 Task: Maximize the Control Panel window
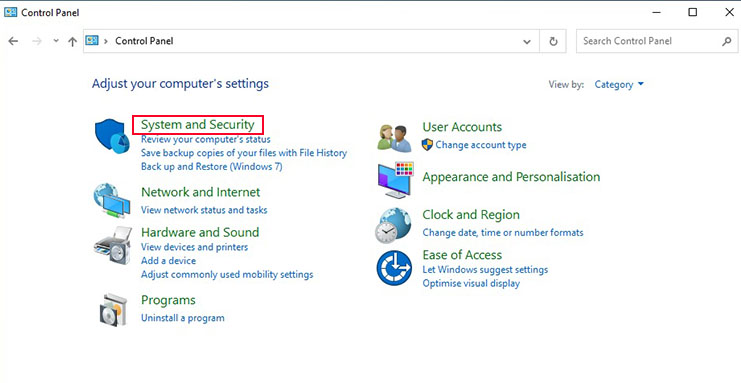pyautogui.click(x=692, y=12)
